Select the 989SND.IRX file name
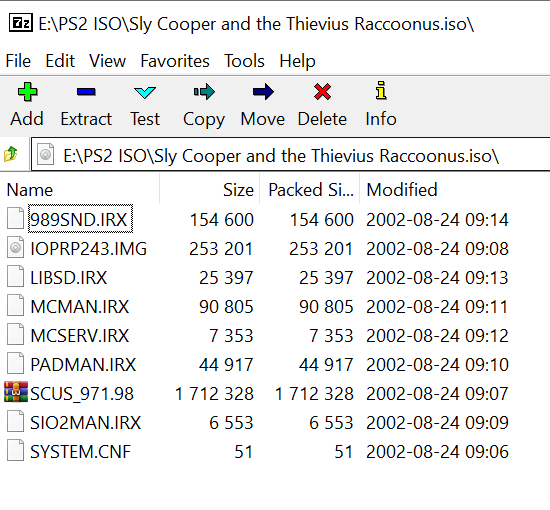This screenshot has width=550, height=510. click(x=79, y=220)
